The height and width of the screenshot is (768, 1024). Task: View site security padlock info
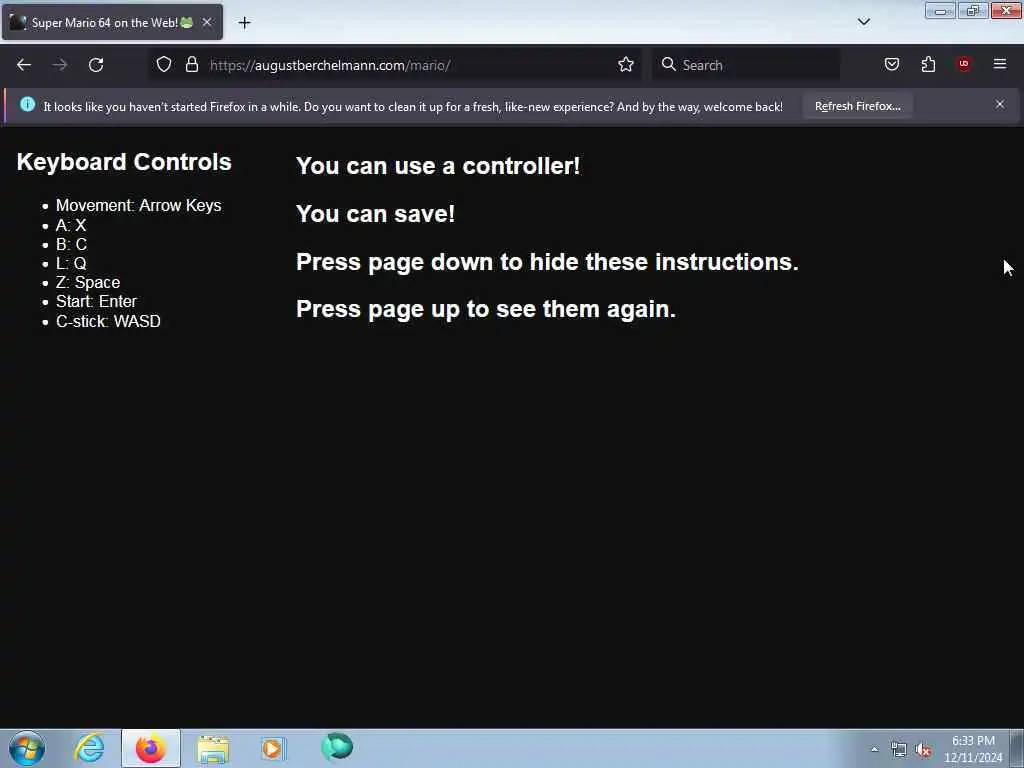click(x=191, y=65)
